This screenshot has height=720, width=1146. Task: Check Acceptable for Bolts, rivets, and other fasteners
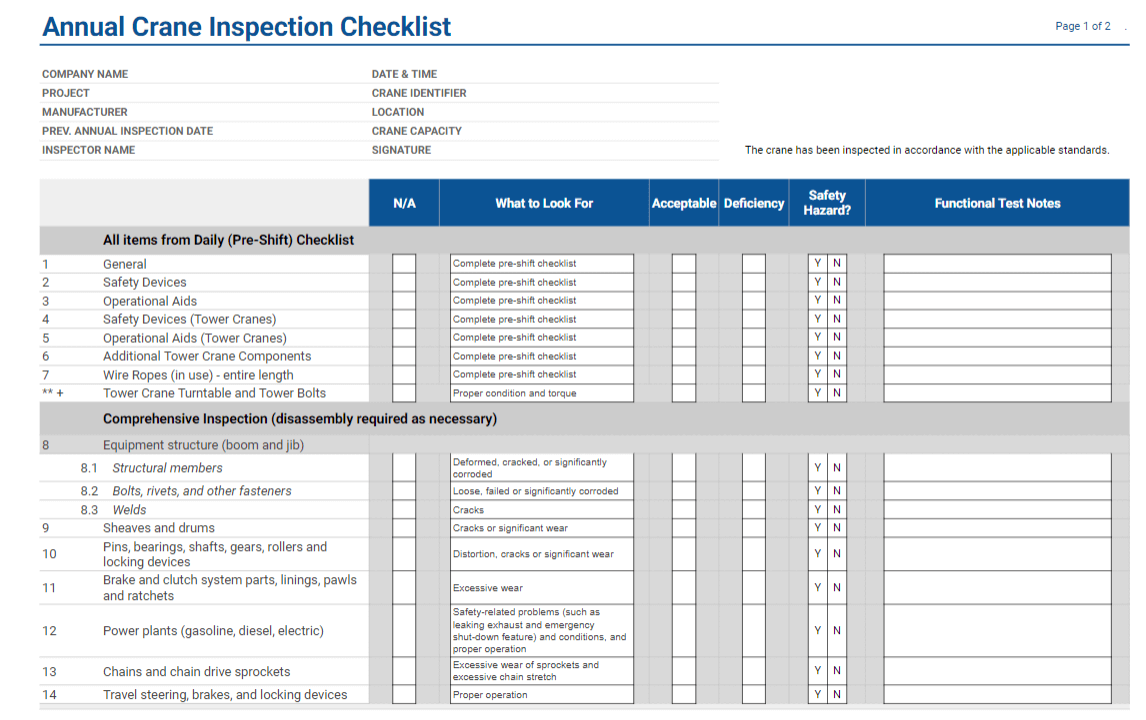click(683, 490)
